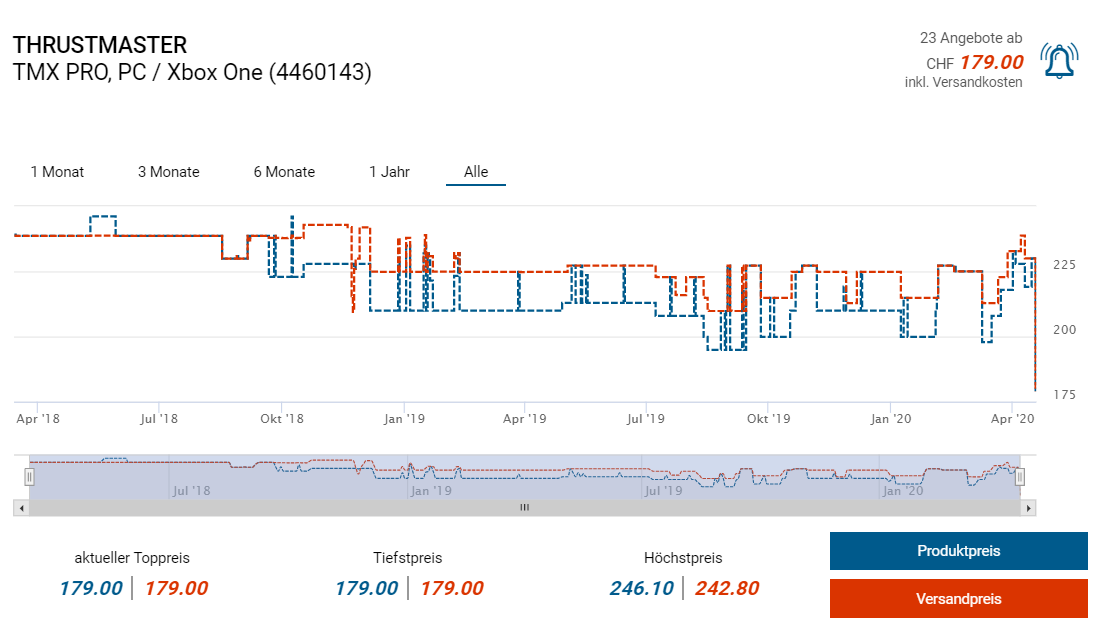The height and width of the screenshot is (626, 1095).
Task: Switch chart to "3 Monate" range
Action: (x=168, y=172)
